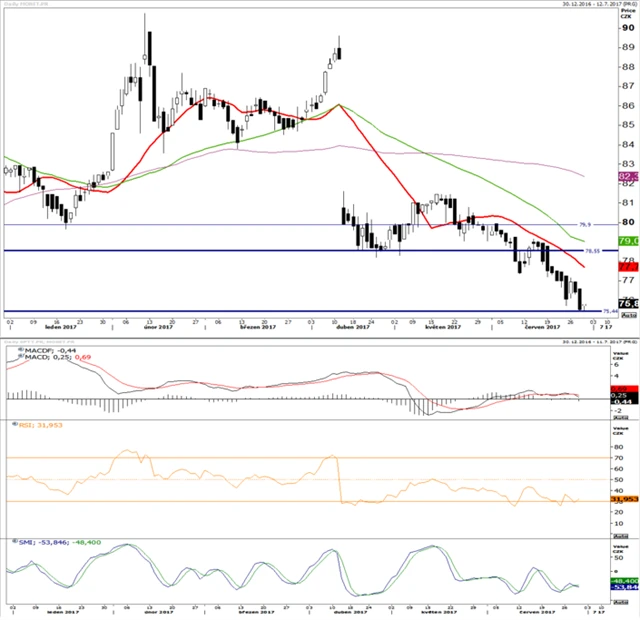Select the red 77.7 moving average price tag
The image size is (640, 620).
point(629,267)
